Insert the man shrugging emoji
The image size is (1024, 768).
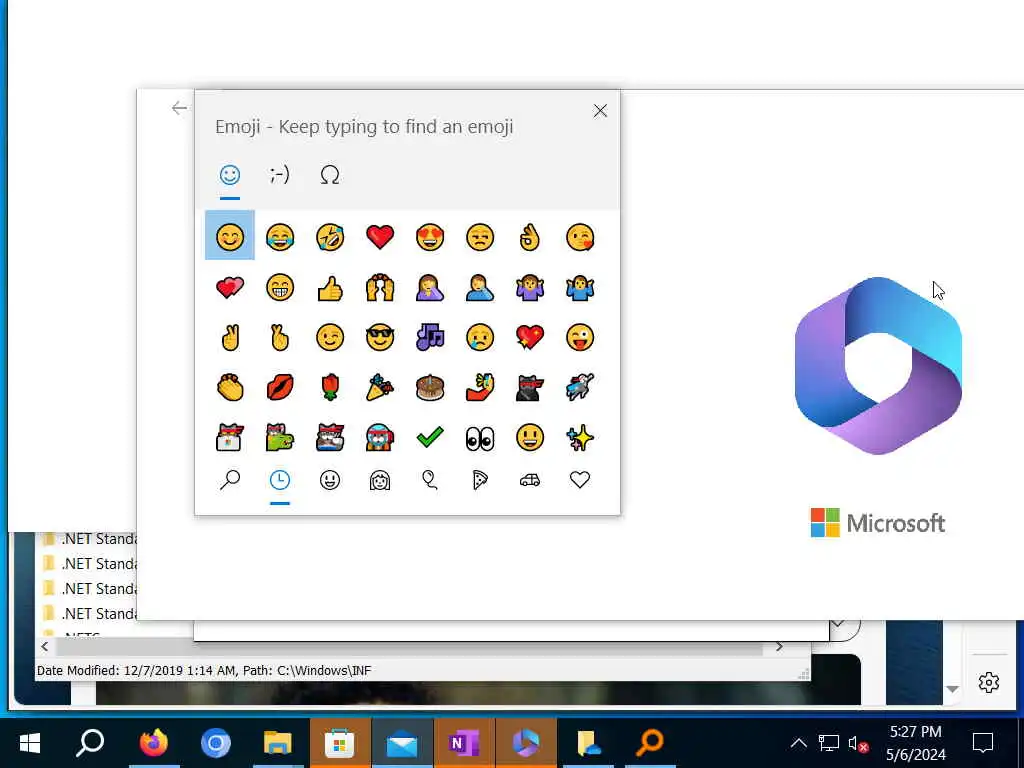click(x=580, y=287)
